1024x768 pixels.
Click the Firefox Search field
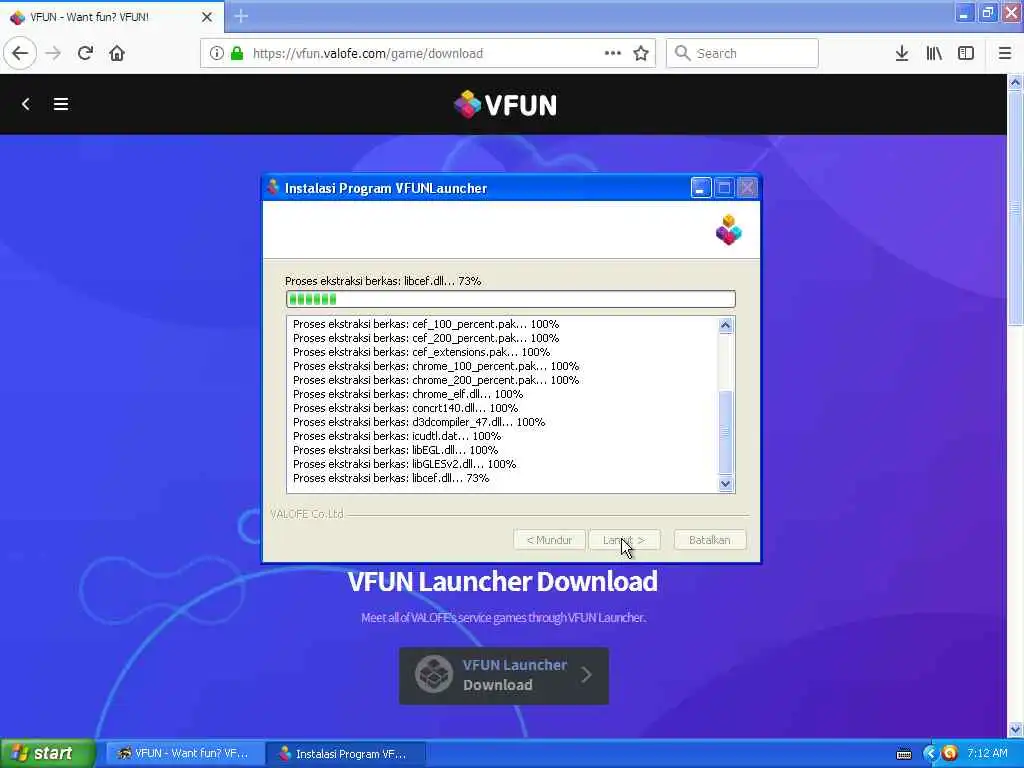coord(742,53)
